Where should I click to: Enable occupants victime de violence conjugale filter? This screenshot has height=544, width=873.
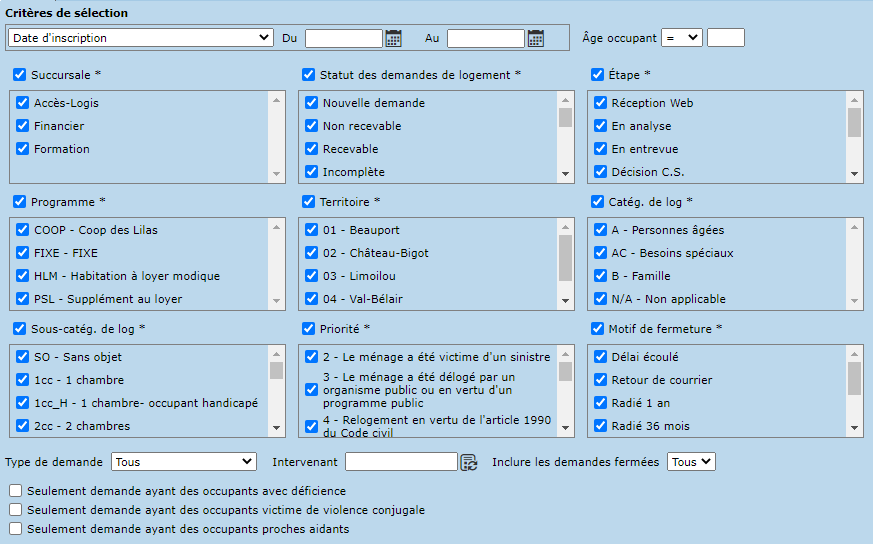tap(16, 510)
